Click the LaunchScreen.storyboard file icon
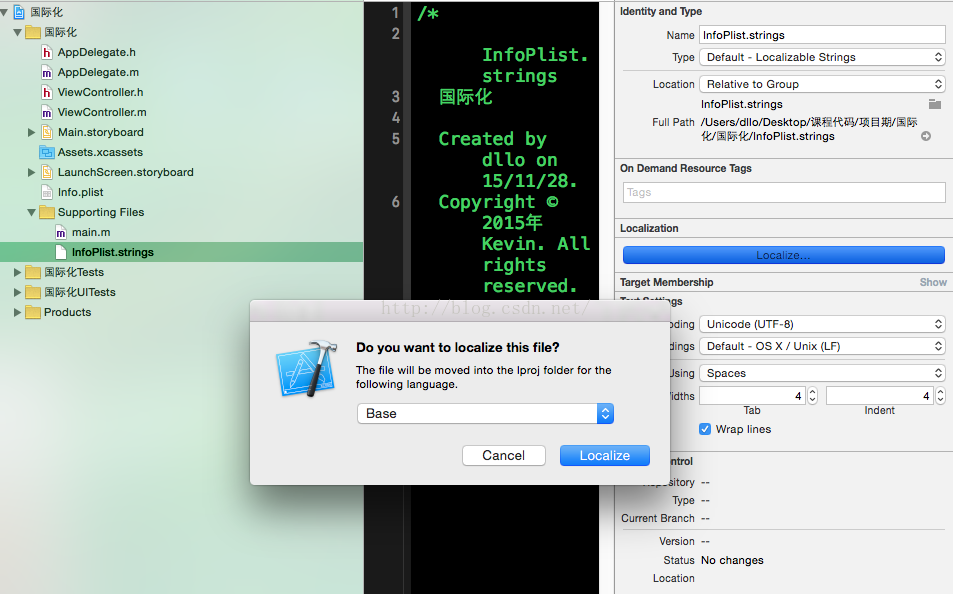The height and width of the screenshot is (594, 953). tap(47, 173)
